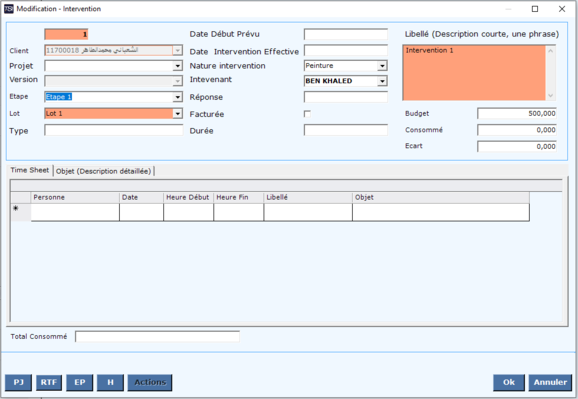Click the Date Début Prévu field
Viewport: 578px width, 399px height.
pyautogui.click(x=346, y=34)
